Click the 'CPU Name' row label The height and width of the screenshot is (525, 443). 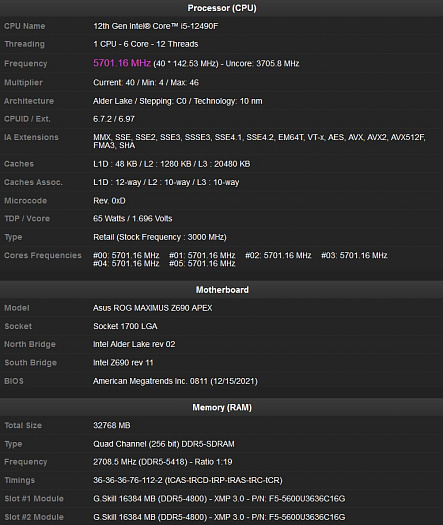[x=24, y=26]
